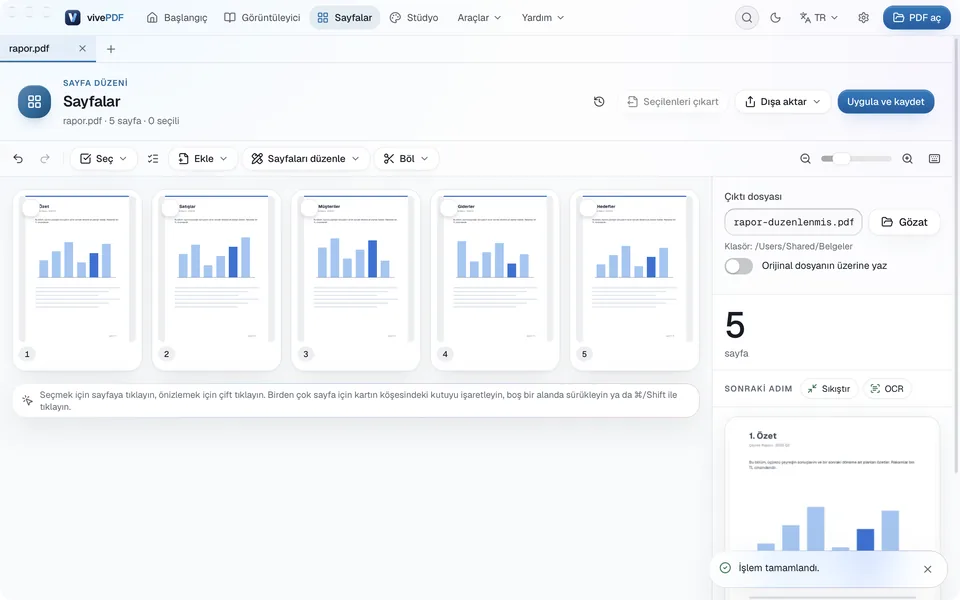Viewport: 960px width, 600px height.
Task: Click the zoom in magnifier icon
Action: (x=907, y=159)
